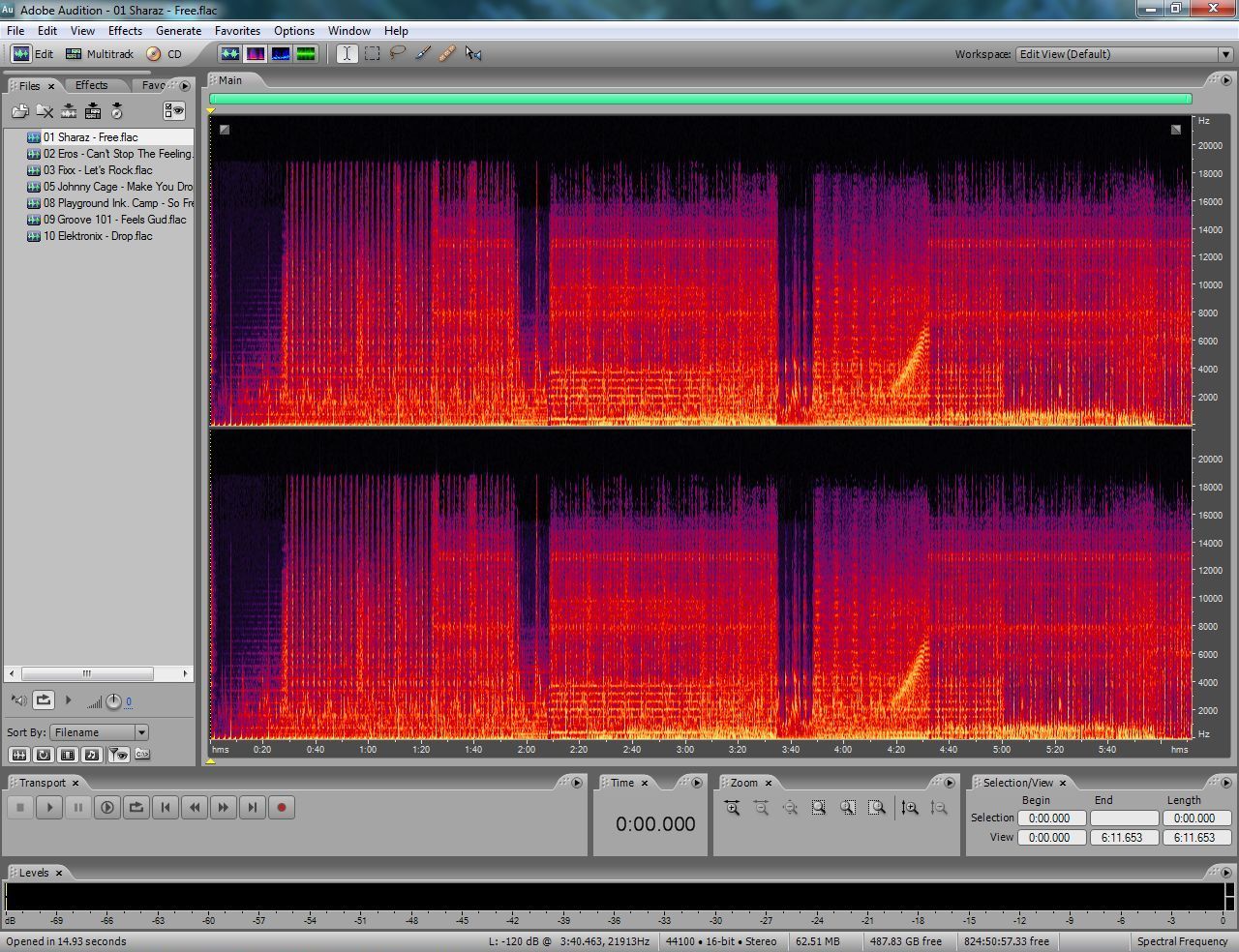Switch to the Main panel tab

click(230, 80)
